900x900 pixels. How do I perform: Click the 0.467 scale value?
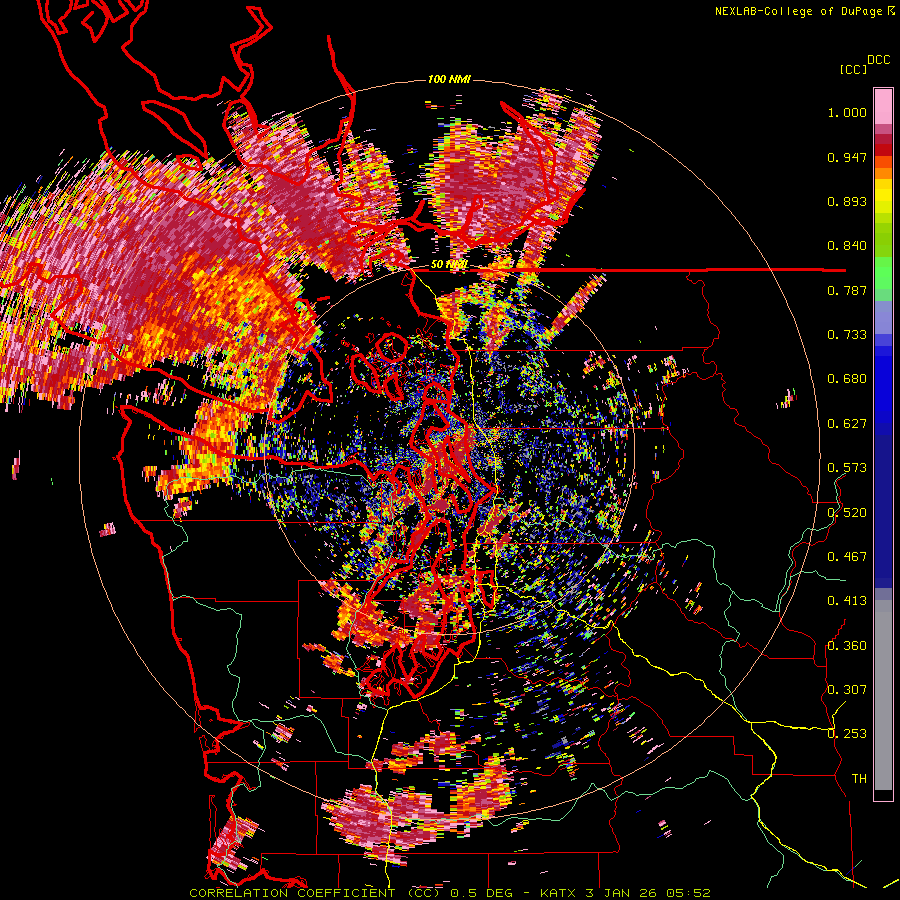(x=847, y=556)
